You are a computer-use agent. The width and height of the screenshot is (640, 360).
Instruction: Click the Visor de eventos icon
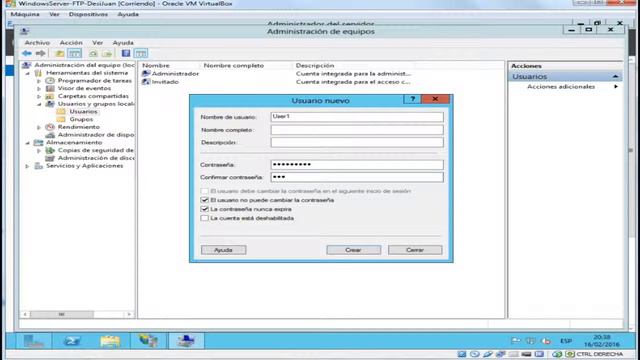coord(50,89)
